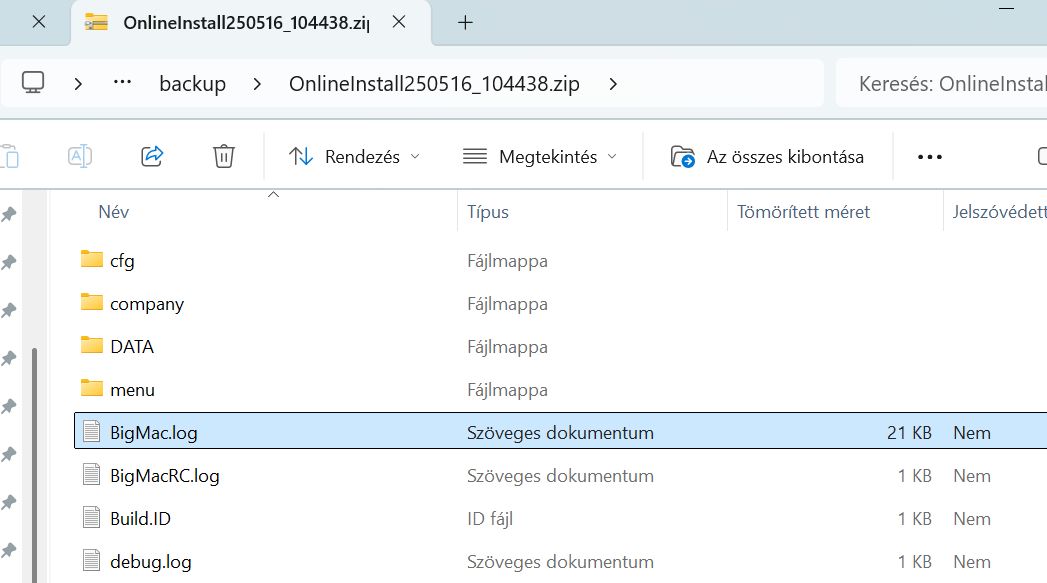
Task: Open the Rendezés sort dropdown
Action: tap(355, 156)
